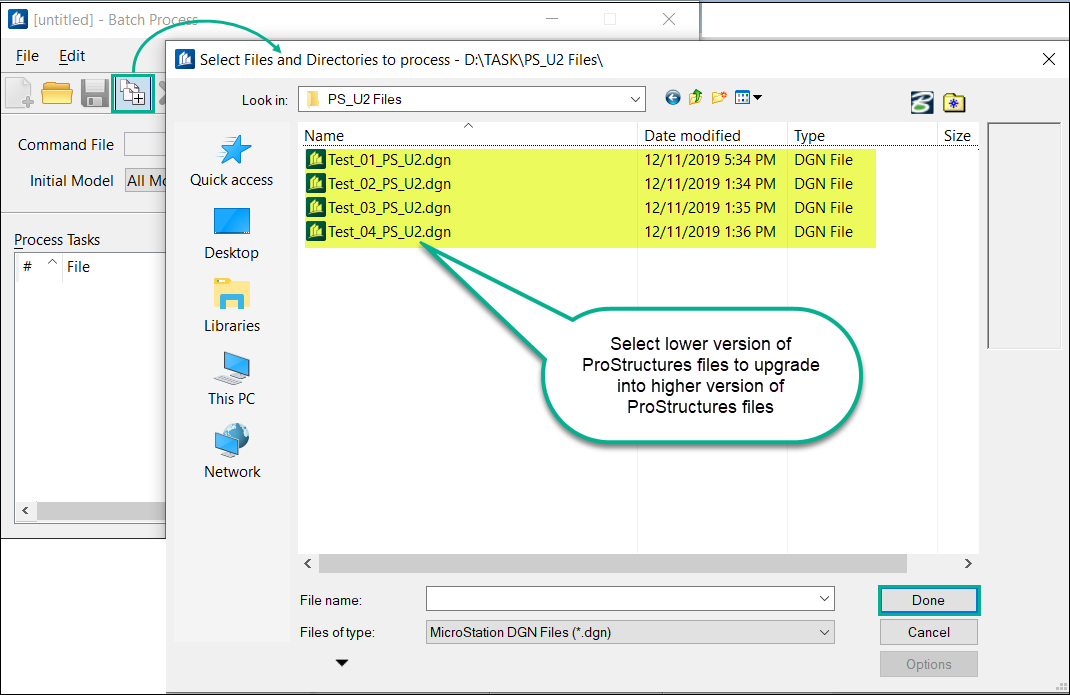Select the file name Test_01_PS_U2.dgn
The image size is (1070, 695).
pos(390,160)
